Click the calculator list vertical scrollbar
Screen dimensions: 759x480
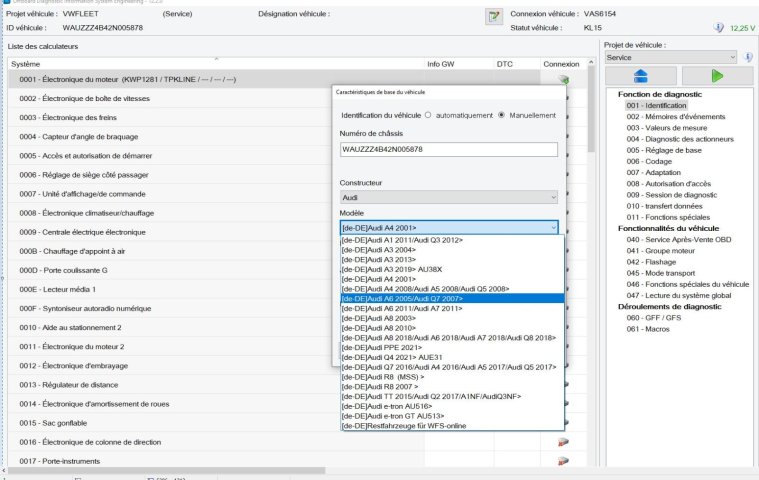click(591, 109)
